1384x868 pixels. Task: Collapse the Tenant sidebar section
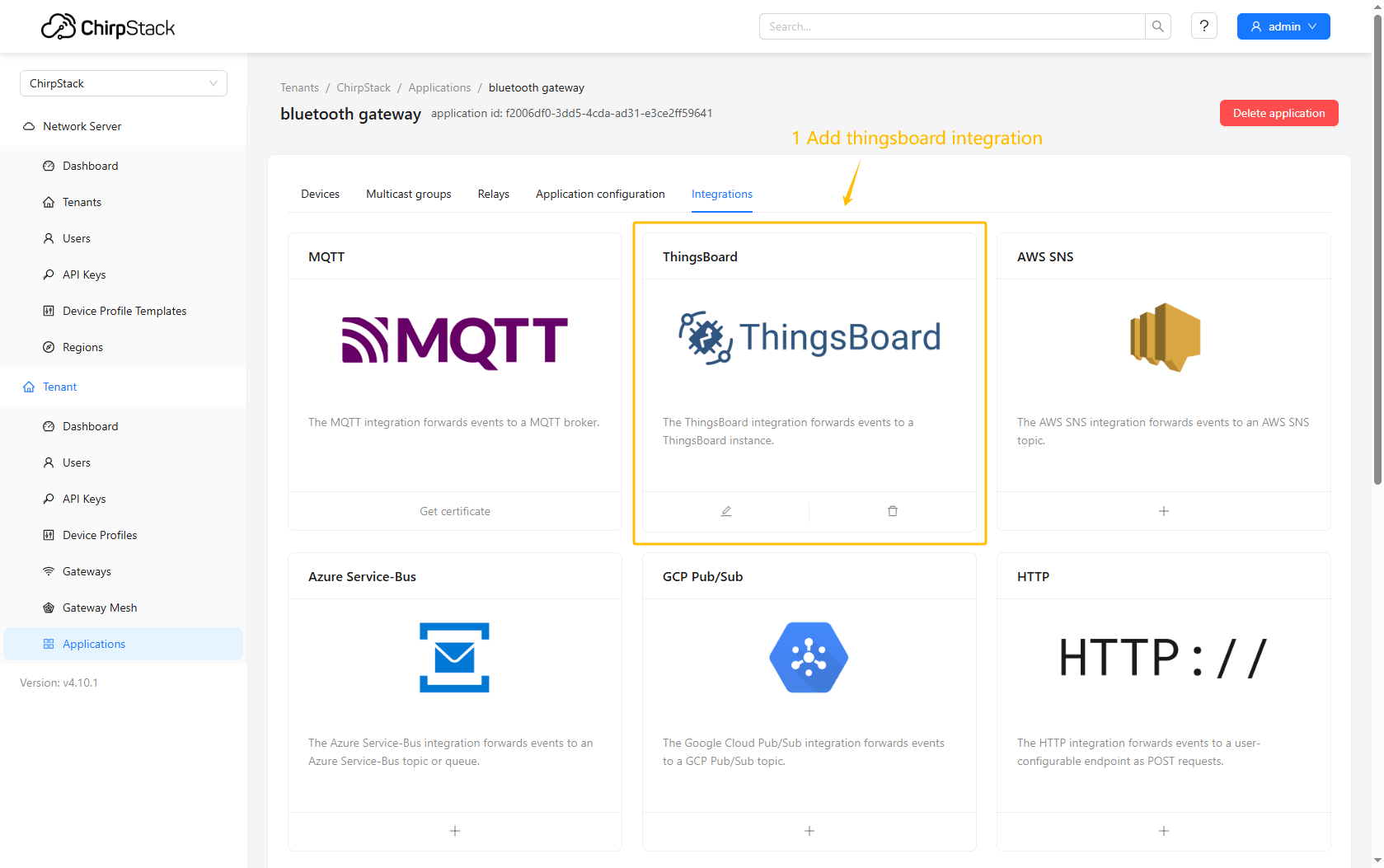pyautogui.click(x=59, y=387)
